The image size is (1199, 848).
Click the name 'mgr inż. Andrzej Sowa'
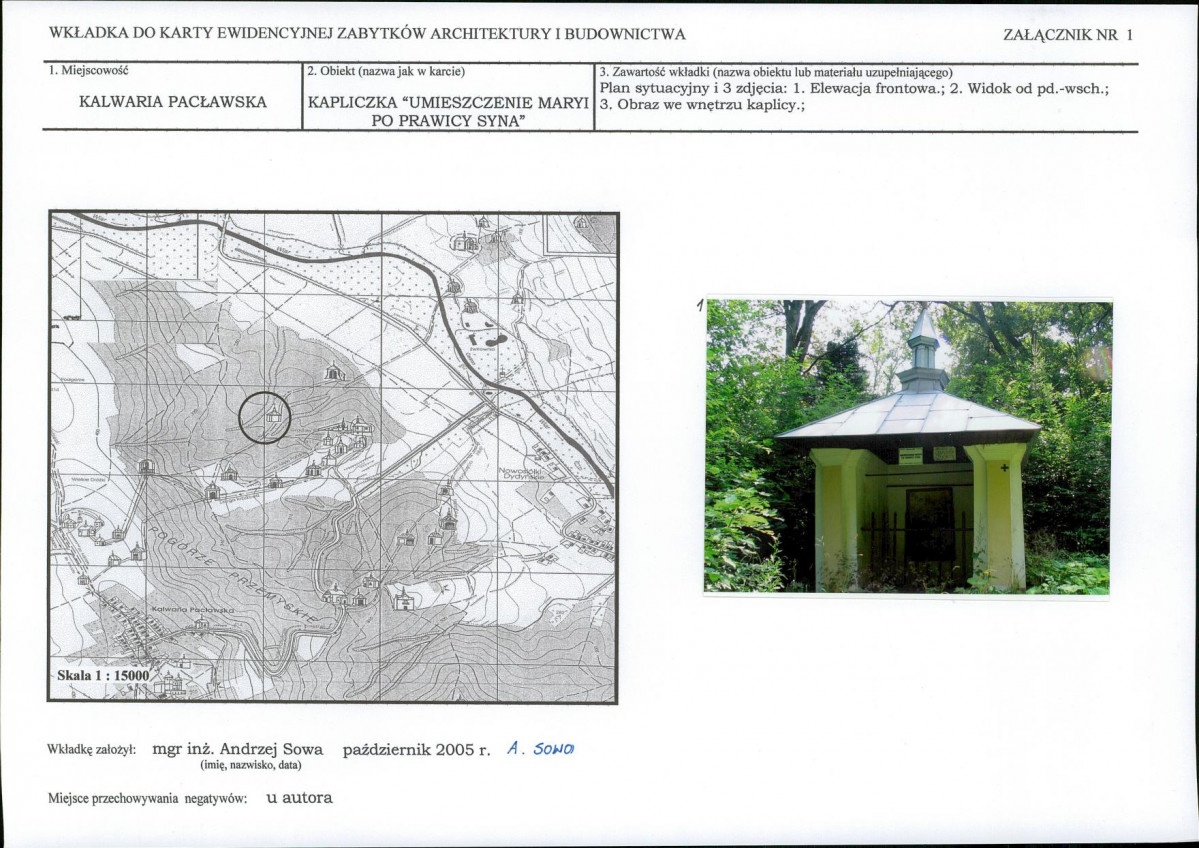[238, 749]
